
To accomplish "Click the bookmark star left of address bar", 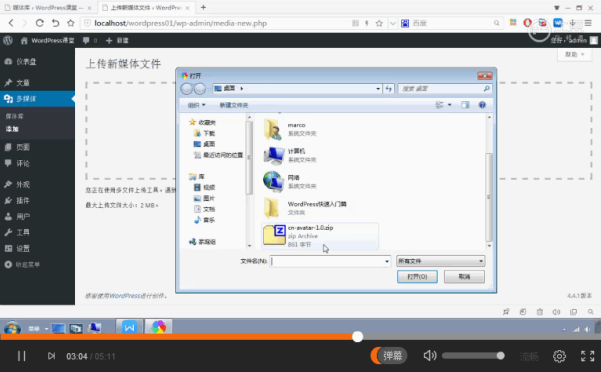I will (71, 23).
